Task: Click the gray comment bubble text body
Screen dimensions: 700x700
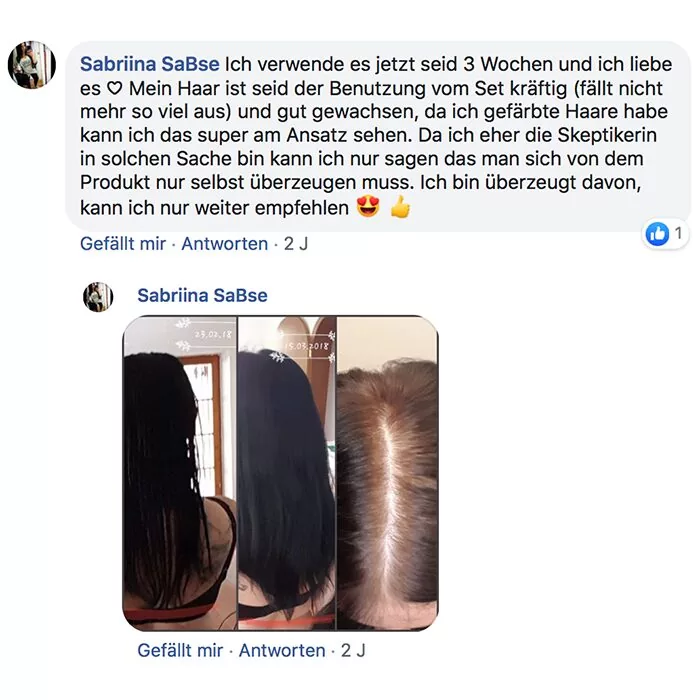Action: coord(378,136)
